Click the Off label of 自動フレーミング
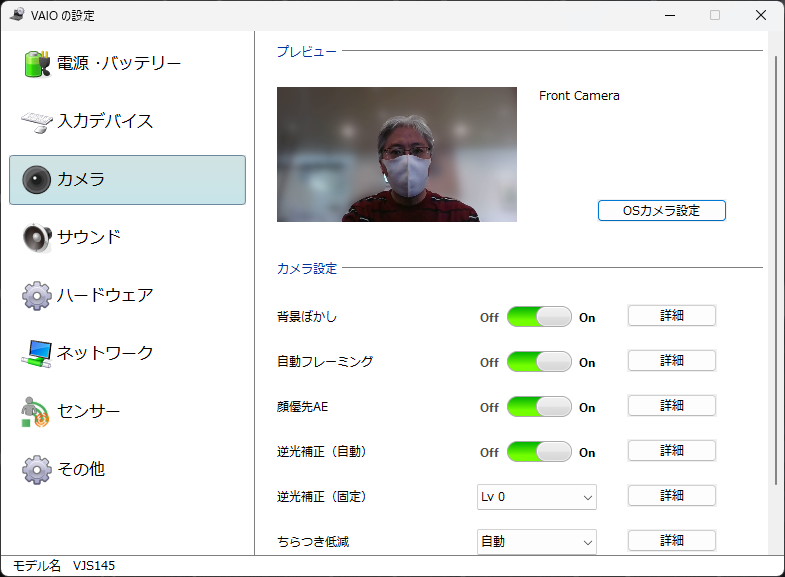The image size is (785, 577). point(489,363)
